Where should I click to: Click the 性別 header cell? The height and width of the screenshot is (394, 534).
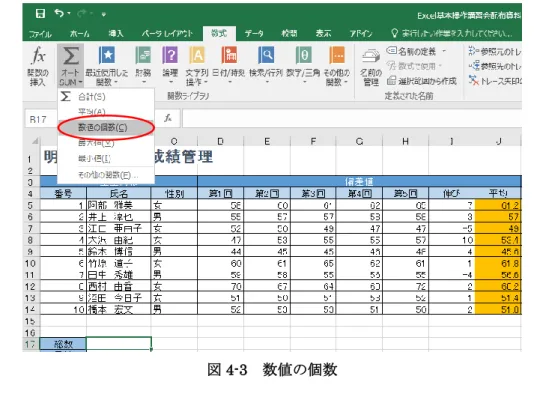174,194
